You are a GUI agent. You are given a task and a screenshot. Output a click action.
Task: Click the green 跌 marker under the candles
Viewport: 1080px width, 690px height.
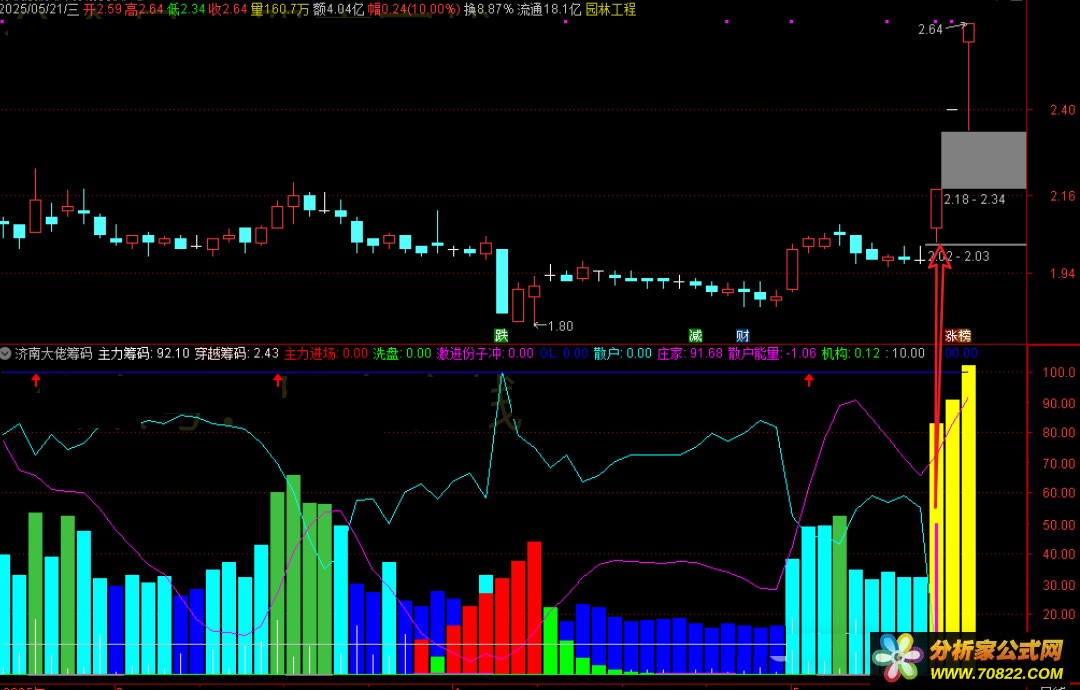(x=501, y=335)
